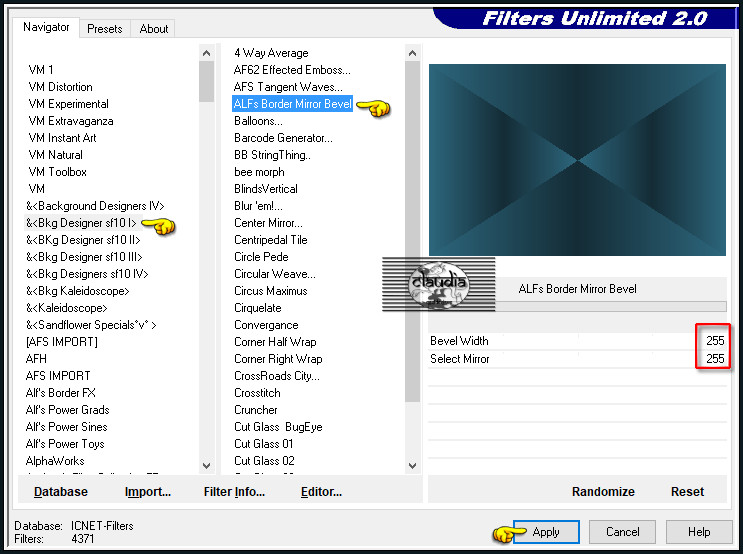Select AlphaWorks category

coord(55,461)
